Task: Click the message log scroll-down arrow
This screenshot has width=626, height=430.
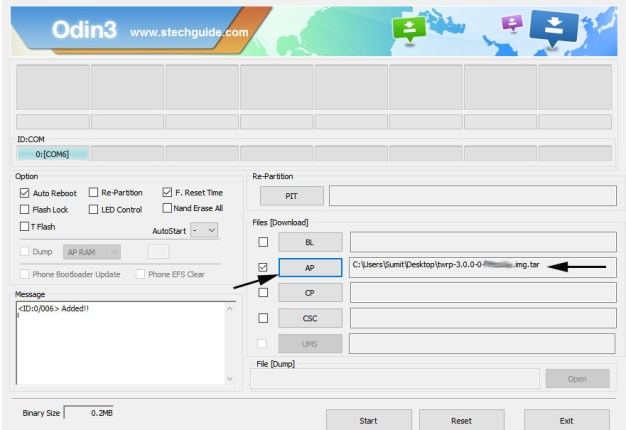Action: coord(230,378)
